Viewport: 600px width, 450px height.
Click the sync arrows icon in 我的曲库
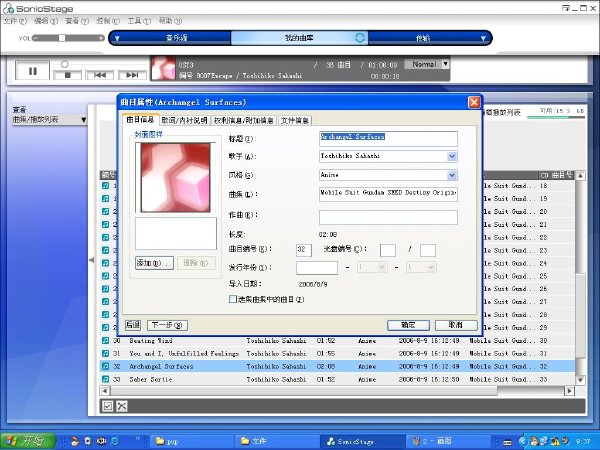360,38
